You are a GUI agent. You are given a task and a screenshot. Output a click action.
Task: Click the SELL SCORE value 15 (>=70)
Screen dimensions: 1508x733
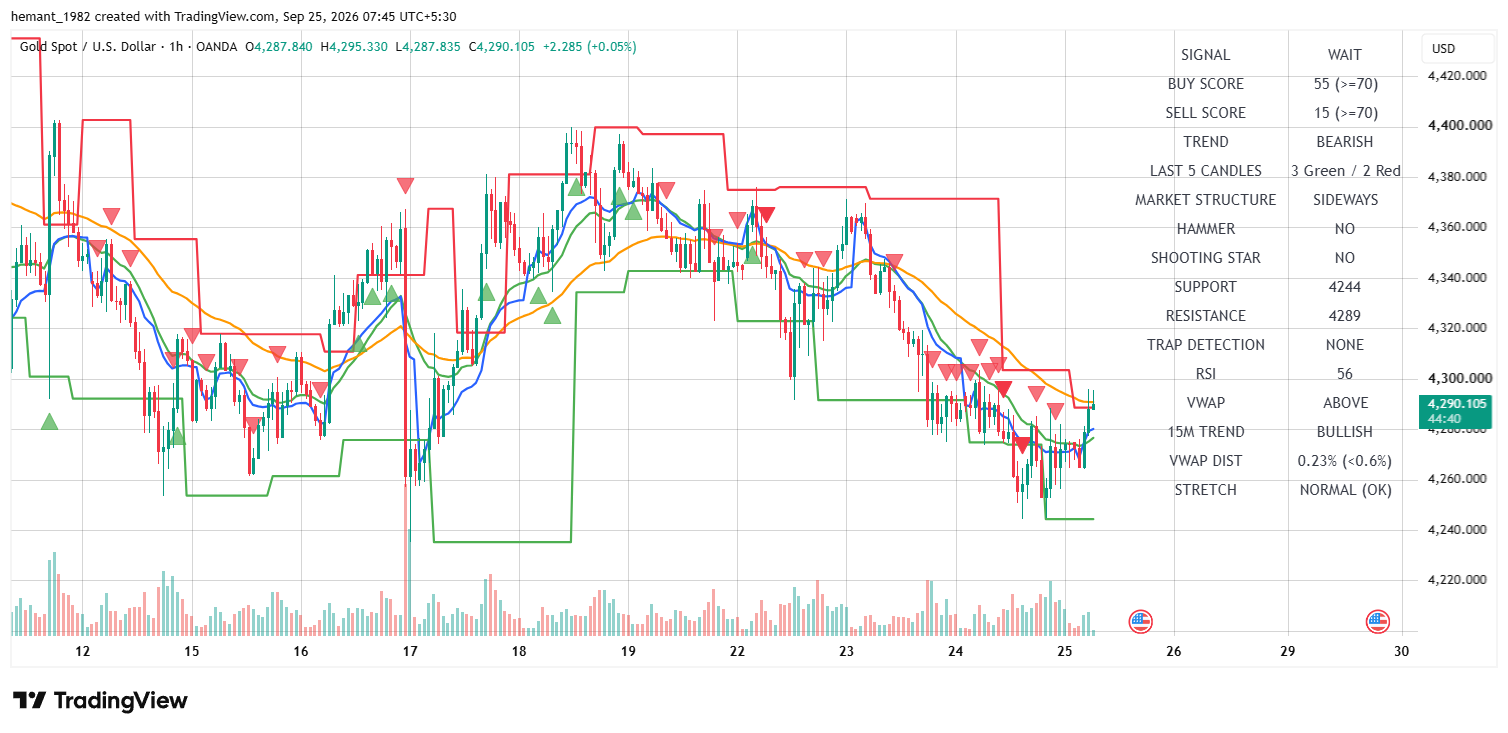1345,113
